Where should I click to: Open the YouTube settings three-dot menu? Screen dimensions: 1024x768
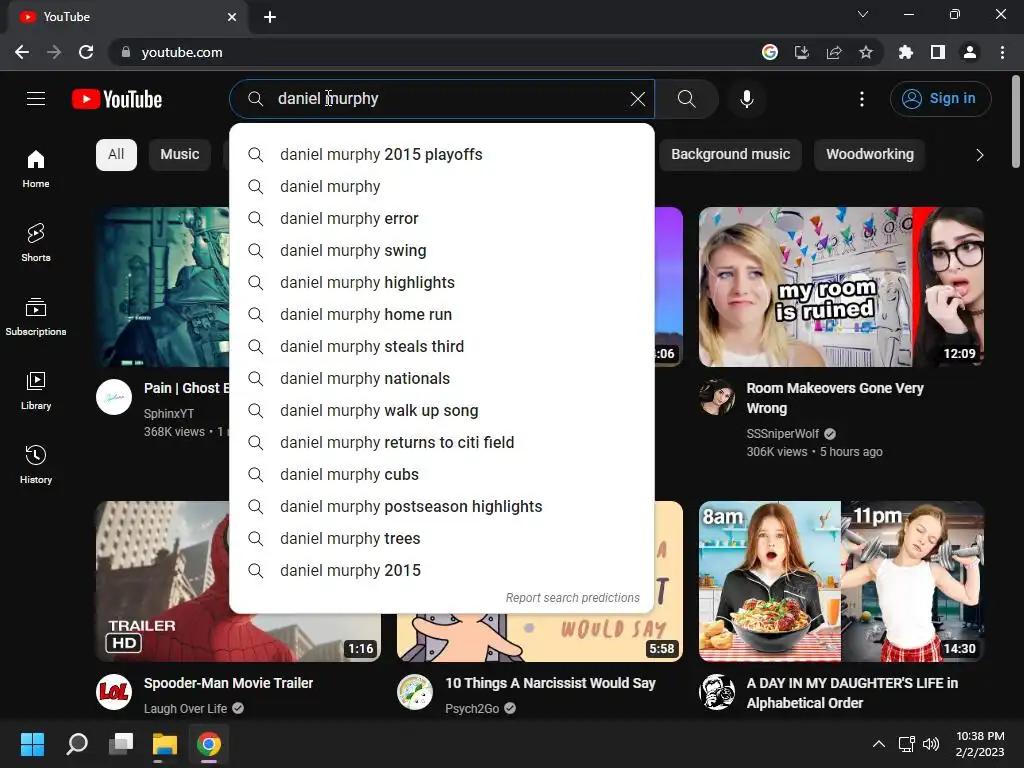point(861,99)
